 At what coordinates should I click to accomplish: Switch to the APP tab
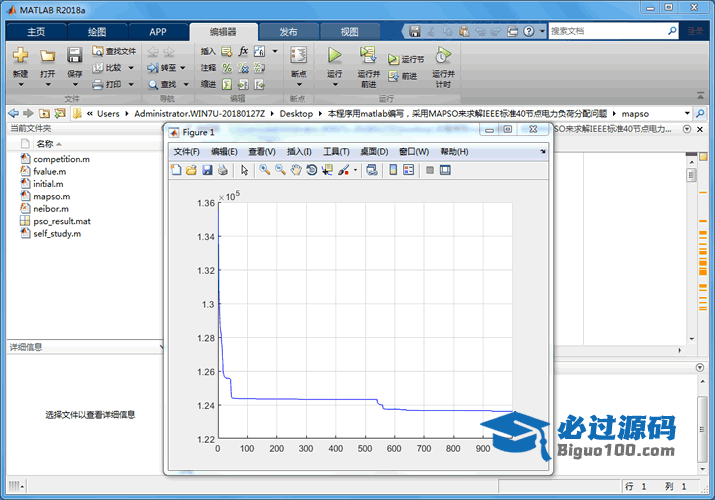(x=158, y=32)
